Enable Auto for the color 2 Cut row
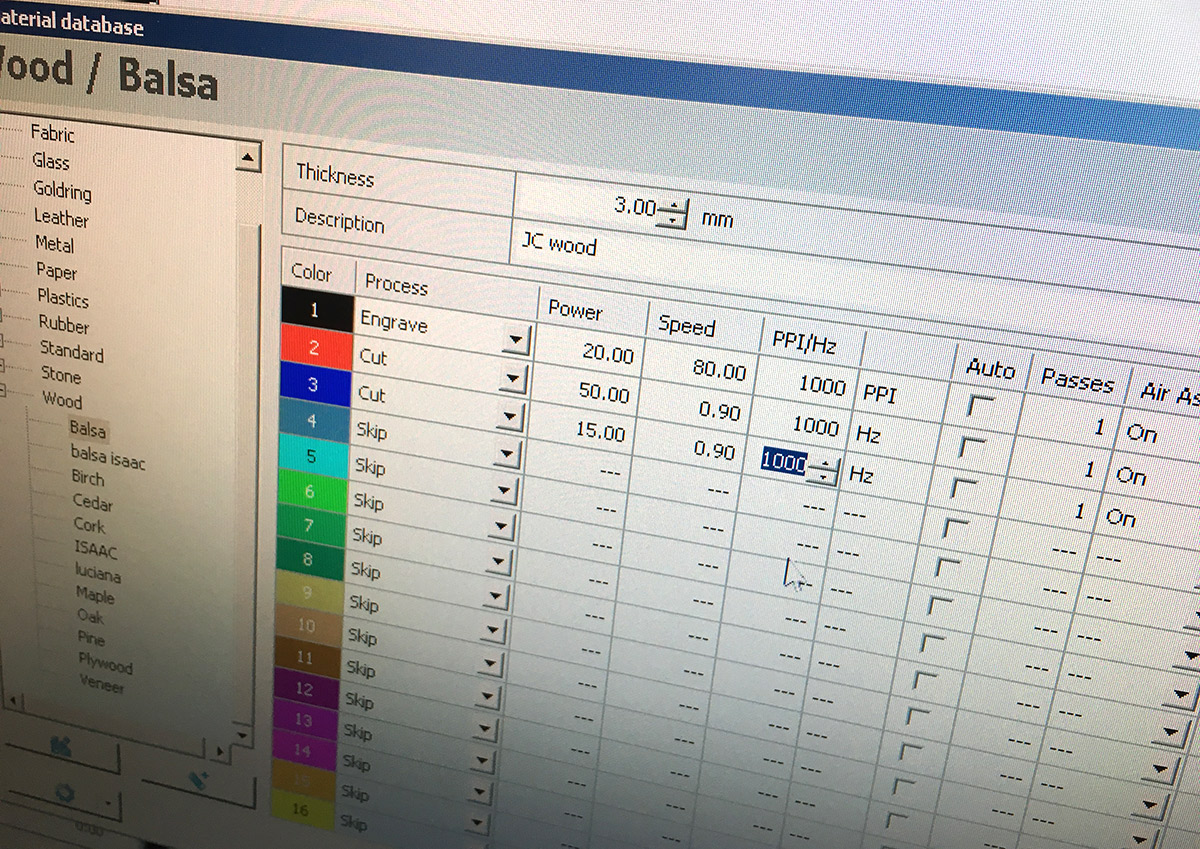Viewport: 1200px width, 849px height. pos(973,446)
